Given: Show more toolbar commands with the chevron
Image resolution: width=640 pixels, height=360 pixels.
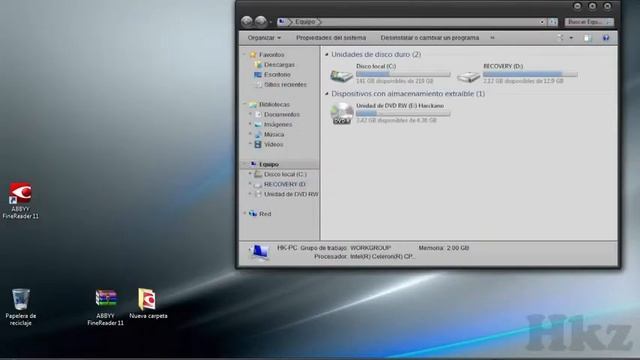Looking at the screenshot, I should point(492,38).
